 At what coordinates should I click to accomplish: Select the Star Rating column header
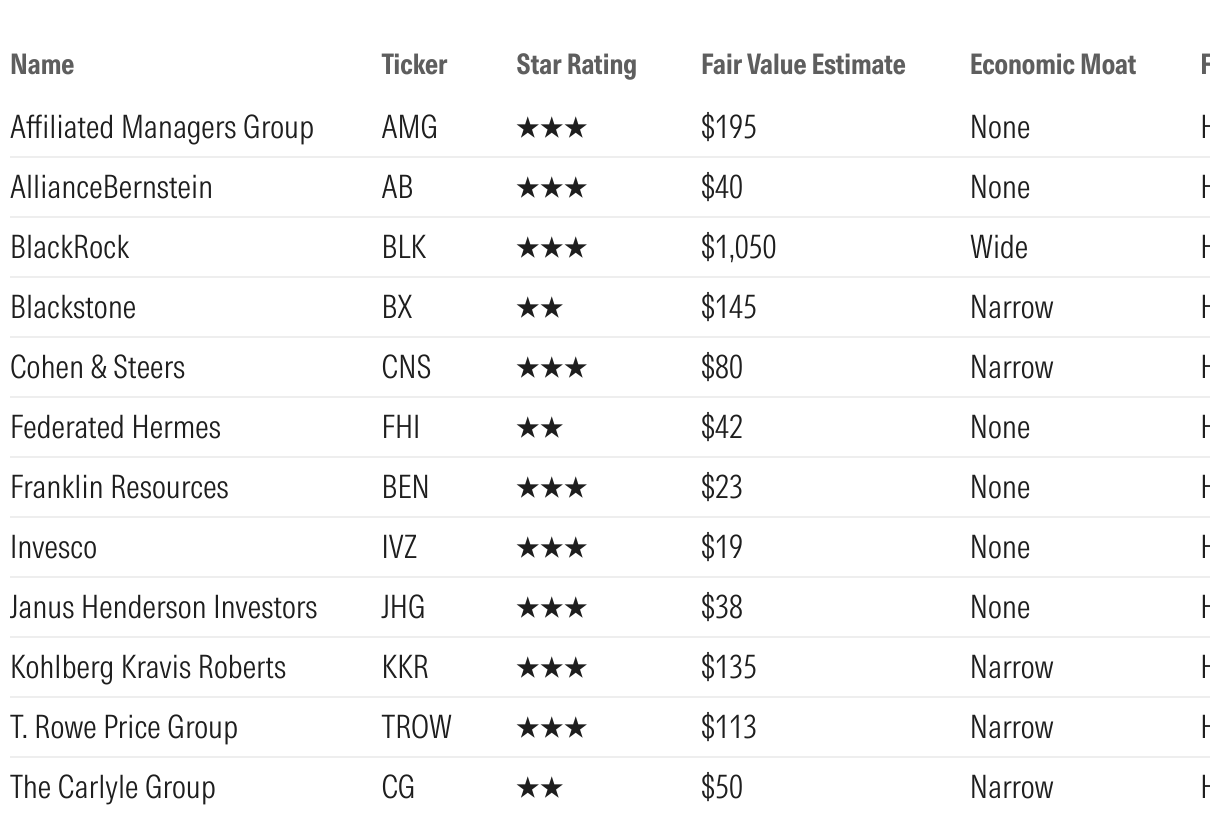click(576, 65)
